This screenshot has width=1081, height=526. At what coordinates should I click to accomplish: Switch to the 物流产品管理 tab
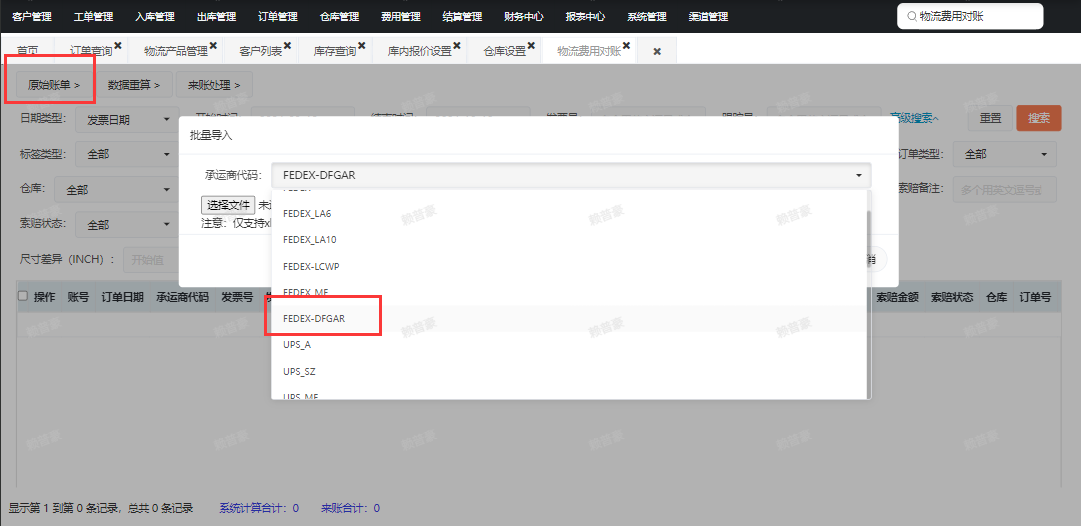click(176, 51)
